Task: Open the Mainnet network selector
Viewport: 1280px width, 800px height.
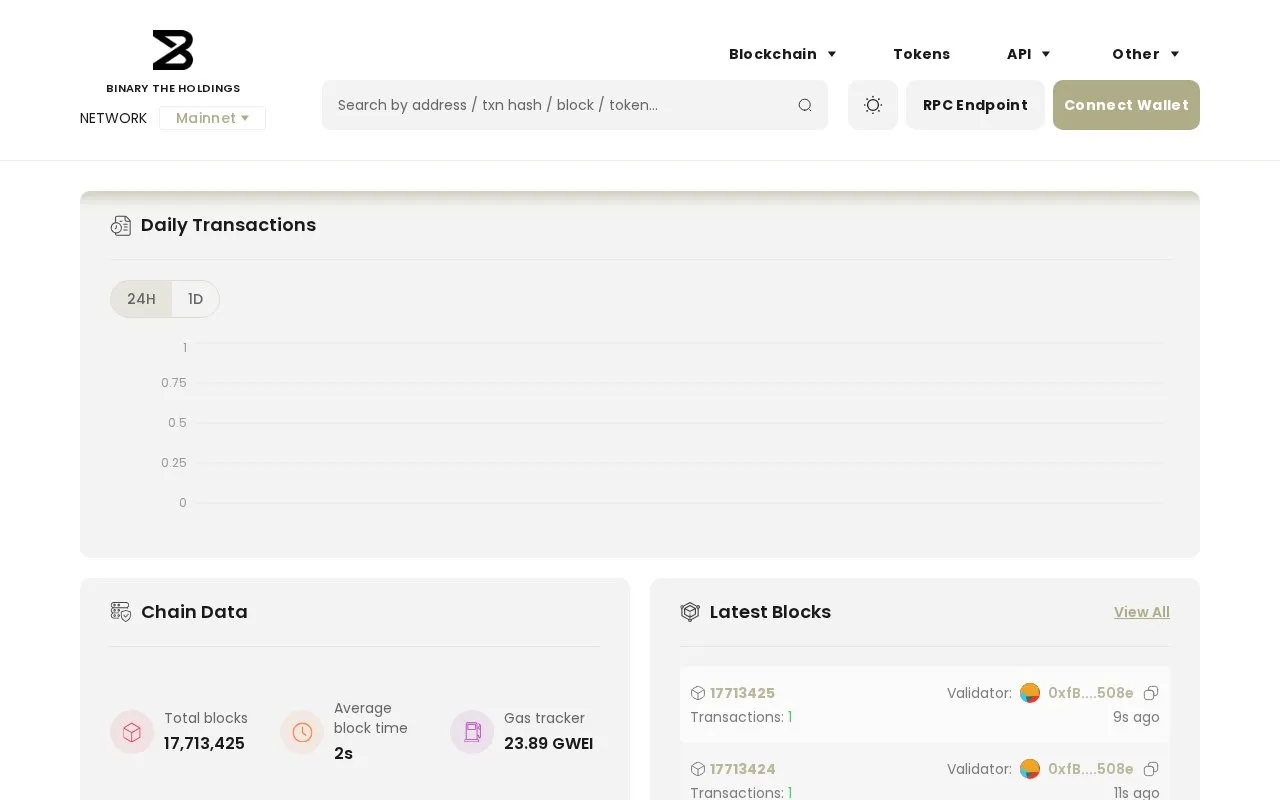Action: tap(212, 118)
